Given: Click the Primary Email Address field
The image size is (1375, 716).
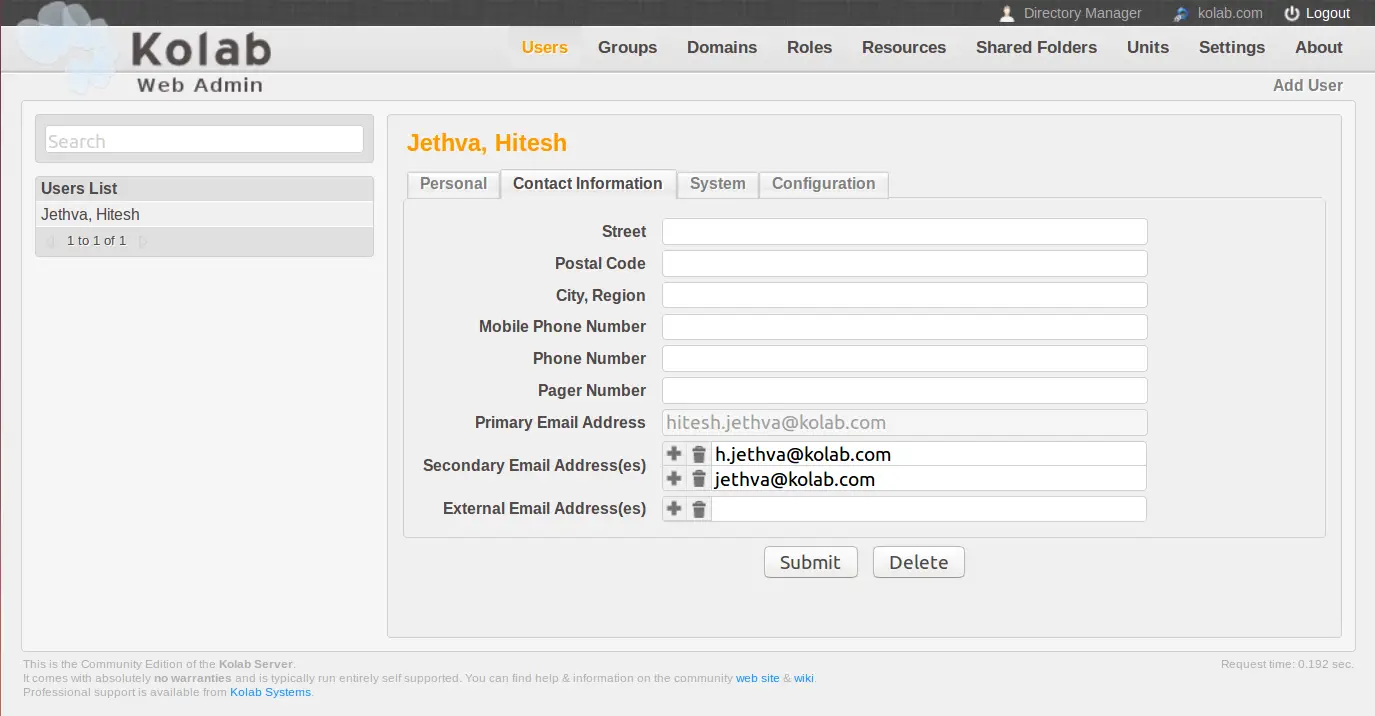Looking at the screenshot, I should tap(904, 423).
